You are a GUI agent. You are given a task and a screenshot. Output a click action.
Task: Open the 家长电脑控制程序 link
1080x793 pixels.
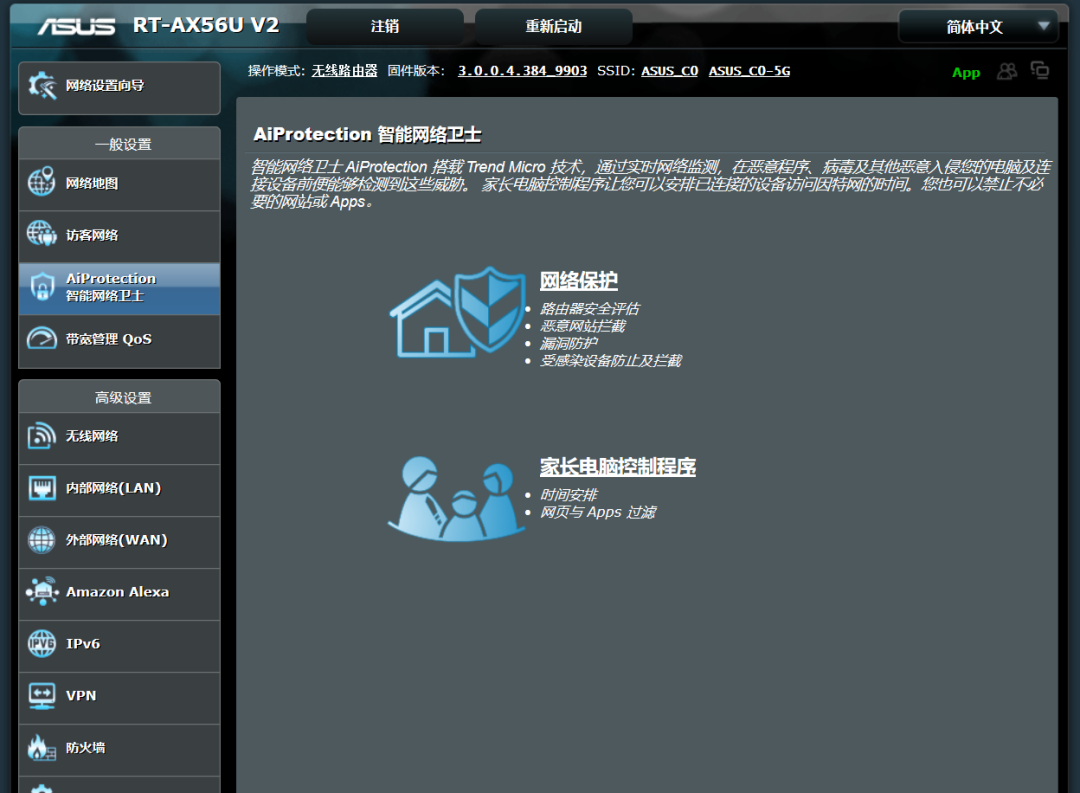point(618,466)
